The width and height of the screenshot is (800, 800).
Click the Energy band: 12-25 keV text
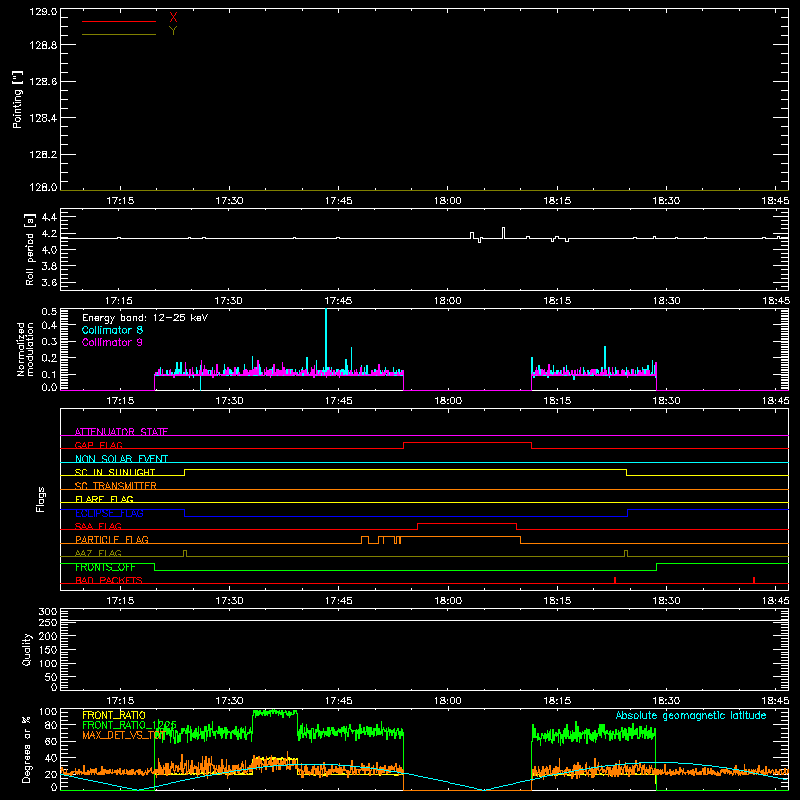click(x=145, y=318)
